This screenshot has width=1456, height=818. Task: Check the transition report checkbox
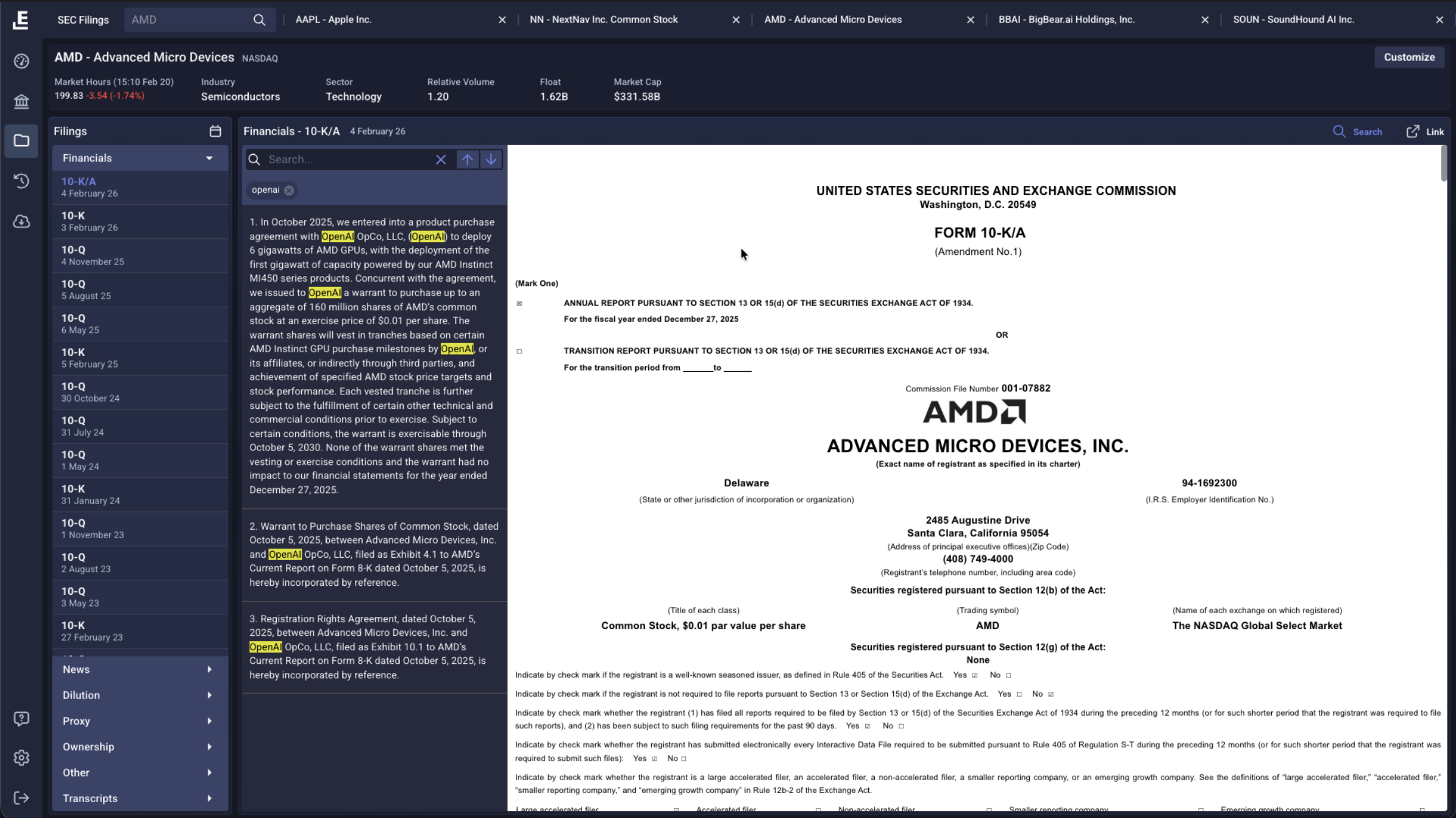tap(519, 351)
